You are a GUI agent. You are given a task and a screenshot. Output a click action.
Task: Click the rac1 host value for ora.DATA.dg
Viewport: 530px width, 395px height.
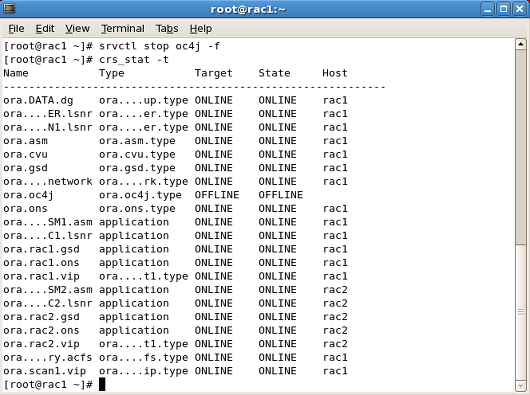pyautogui.click(x=335, y=100)
